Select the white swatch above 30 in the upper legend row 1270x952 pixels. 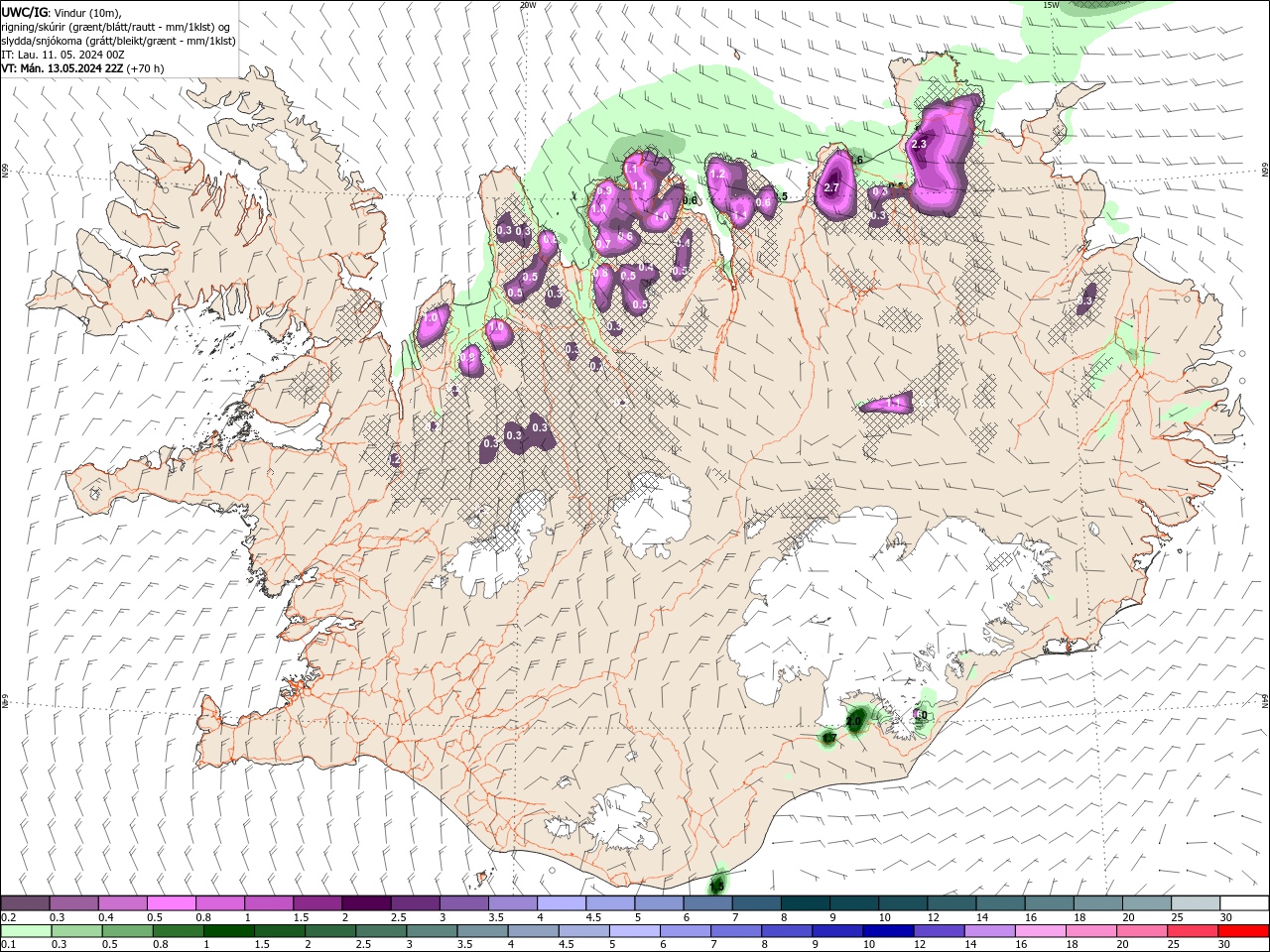pos(1242,903)
